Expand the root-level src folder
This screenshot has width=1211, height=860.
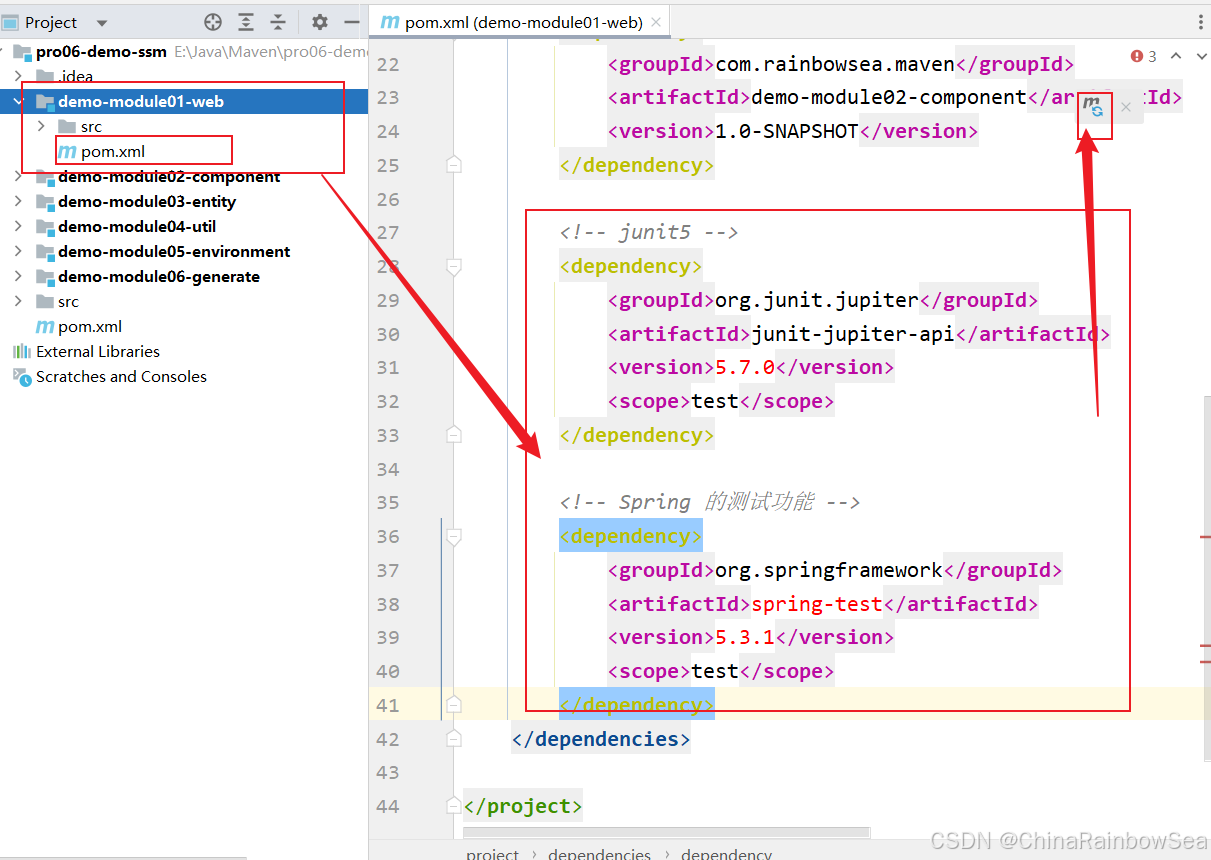tap(19, 301)
